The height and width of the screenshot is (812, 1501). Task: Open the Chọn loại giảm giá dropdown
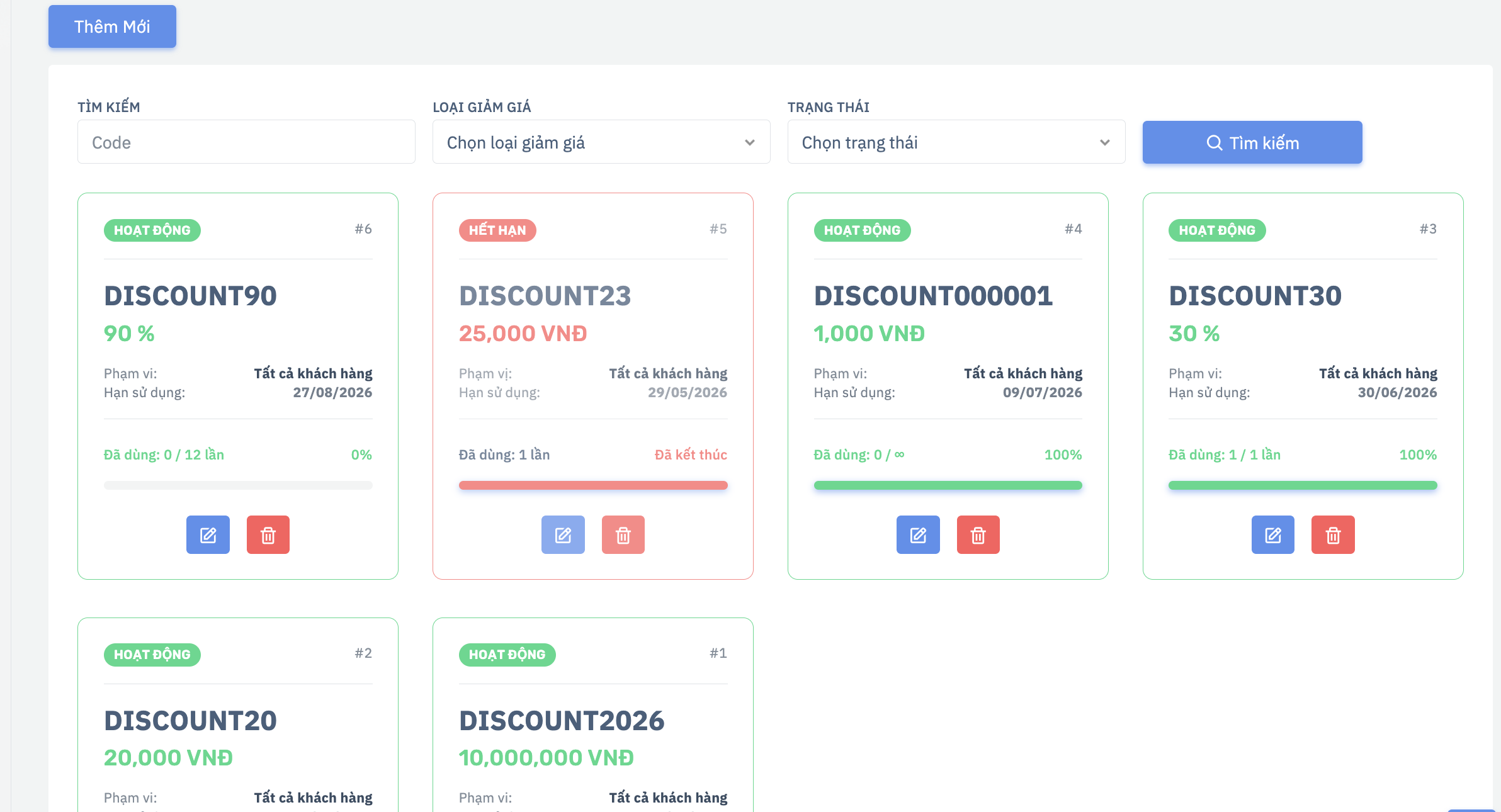601,142
